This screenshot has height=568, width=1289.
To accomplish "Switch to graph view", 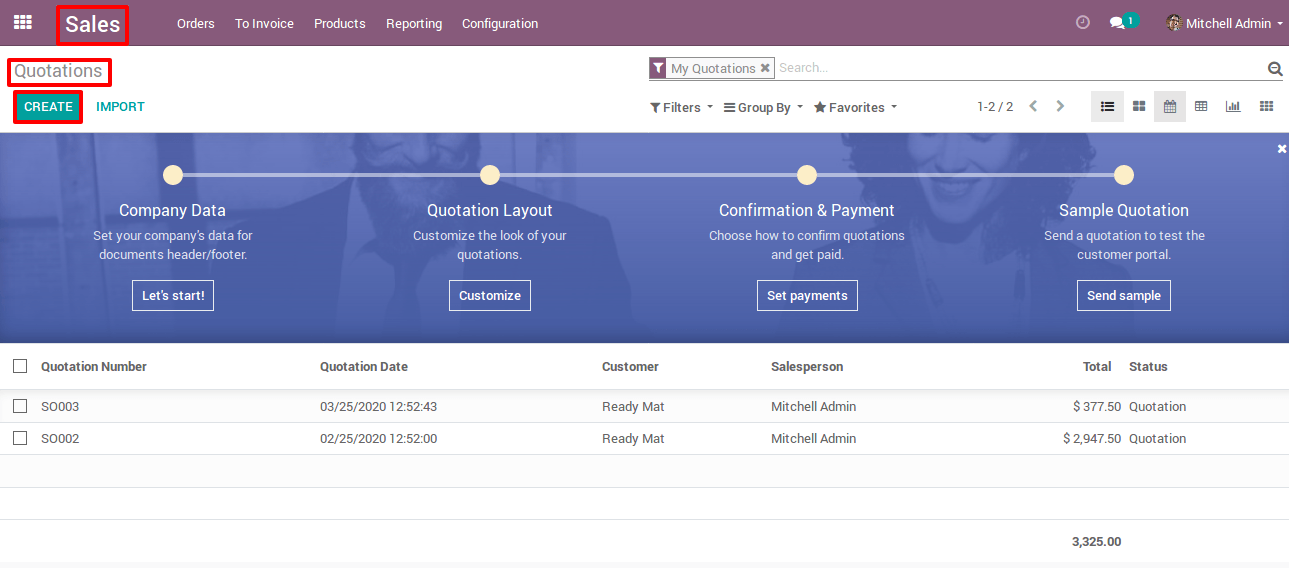I will [1233, 106].
